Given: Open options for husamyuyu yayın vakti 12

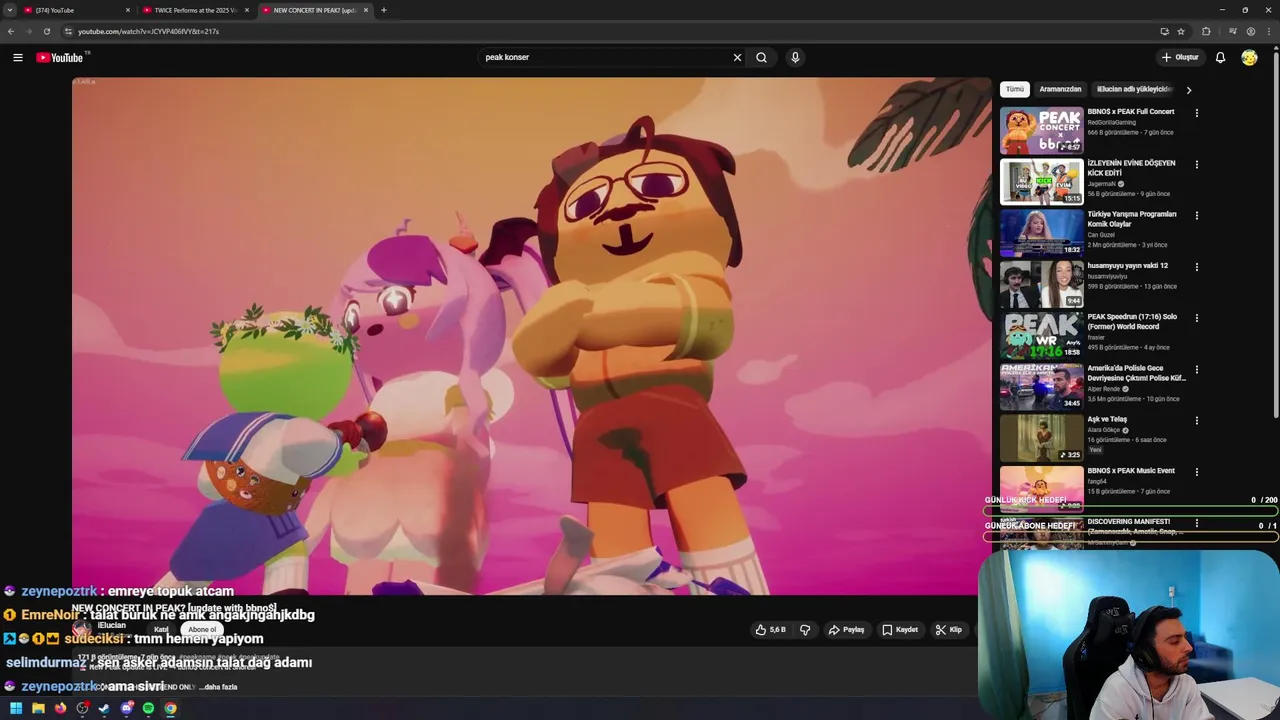Looking at the screenshot, I should click(x=1196, y=267).
